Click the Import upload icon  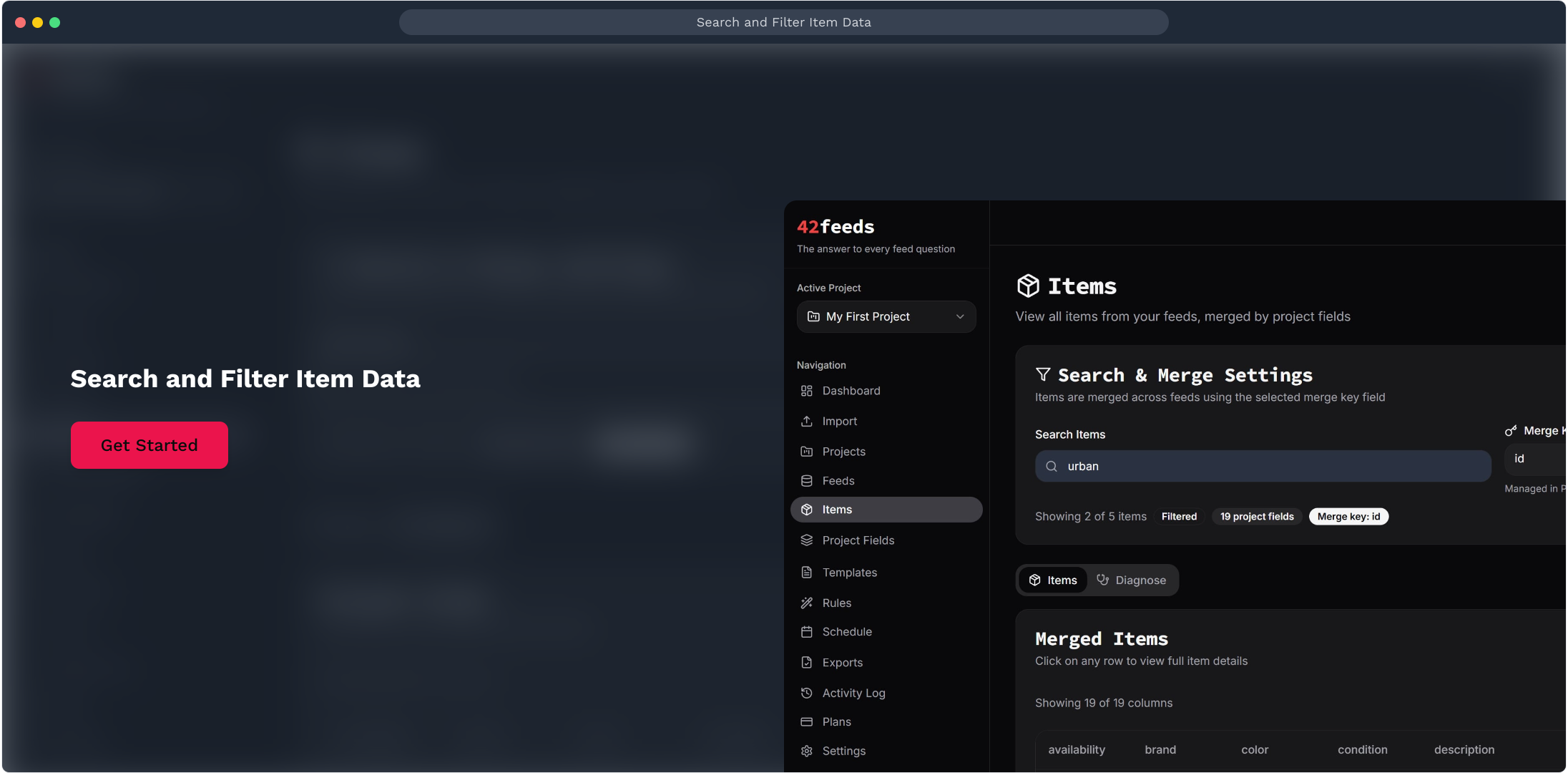tap(806, 421)
